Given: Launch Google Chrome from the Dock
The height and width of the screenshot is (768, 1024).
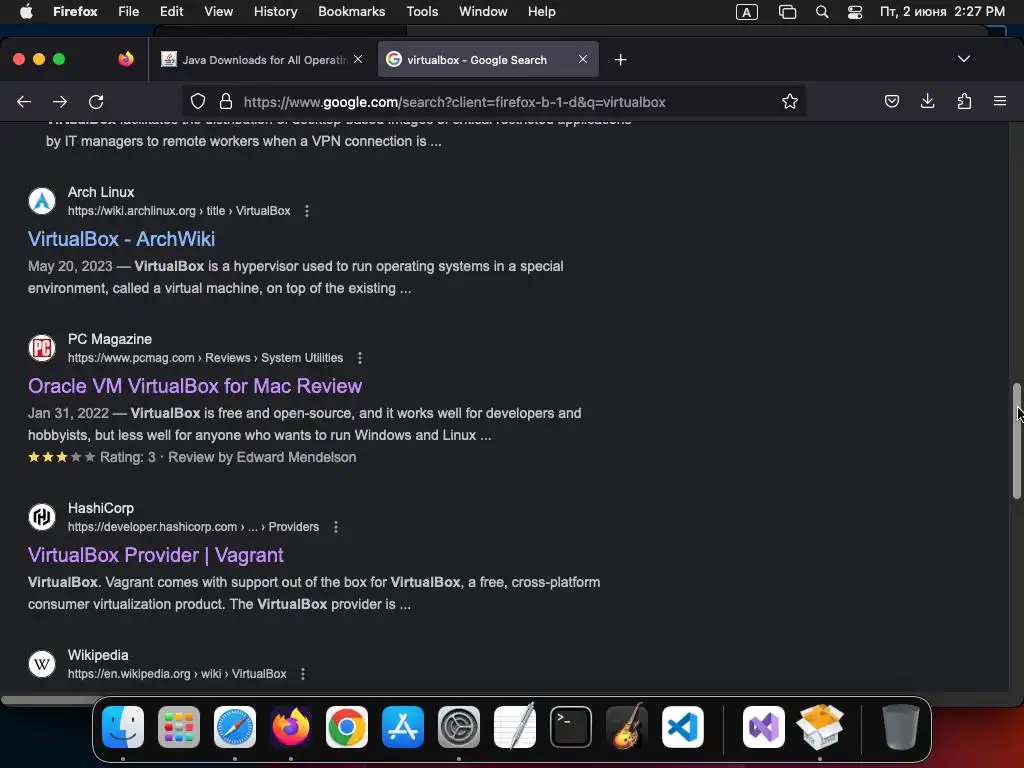Looking at the screenshot, I should (347, 727).
